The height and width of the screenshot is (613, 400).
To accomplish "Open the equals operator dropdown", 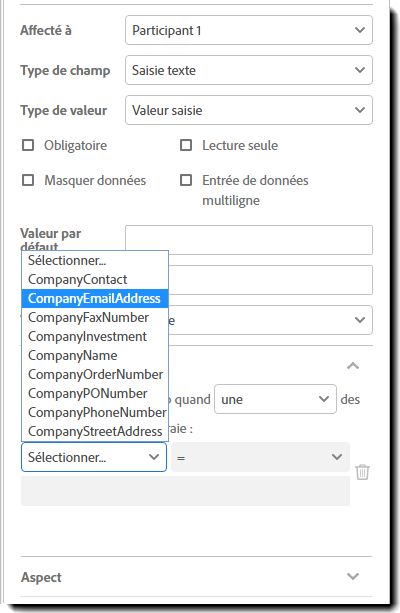I will pyautogui.click(x=260, y=457).
